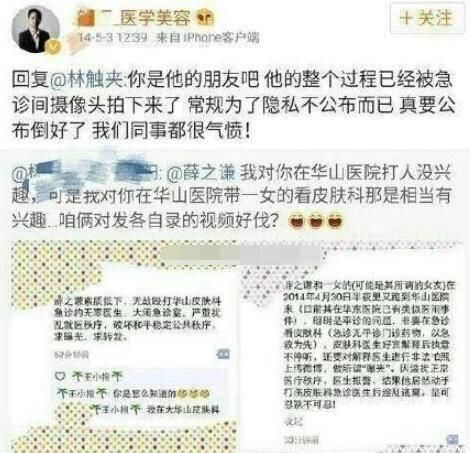The height and width of the screenshot is (453, 470).
Task: Open the poster's profile avatar photo
Action: click(x=36, y=29)
